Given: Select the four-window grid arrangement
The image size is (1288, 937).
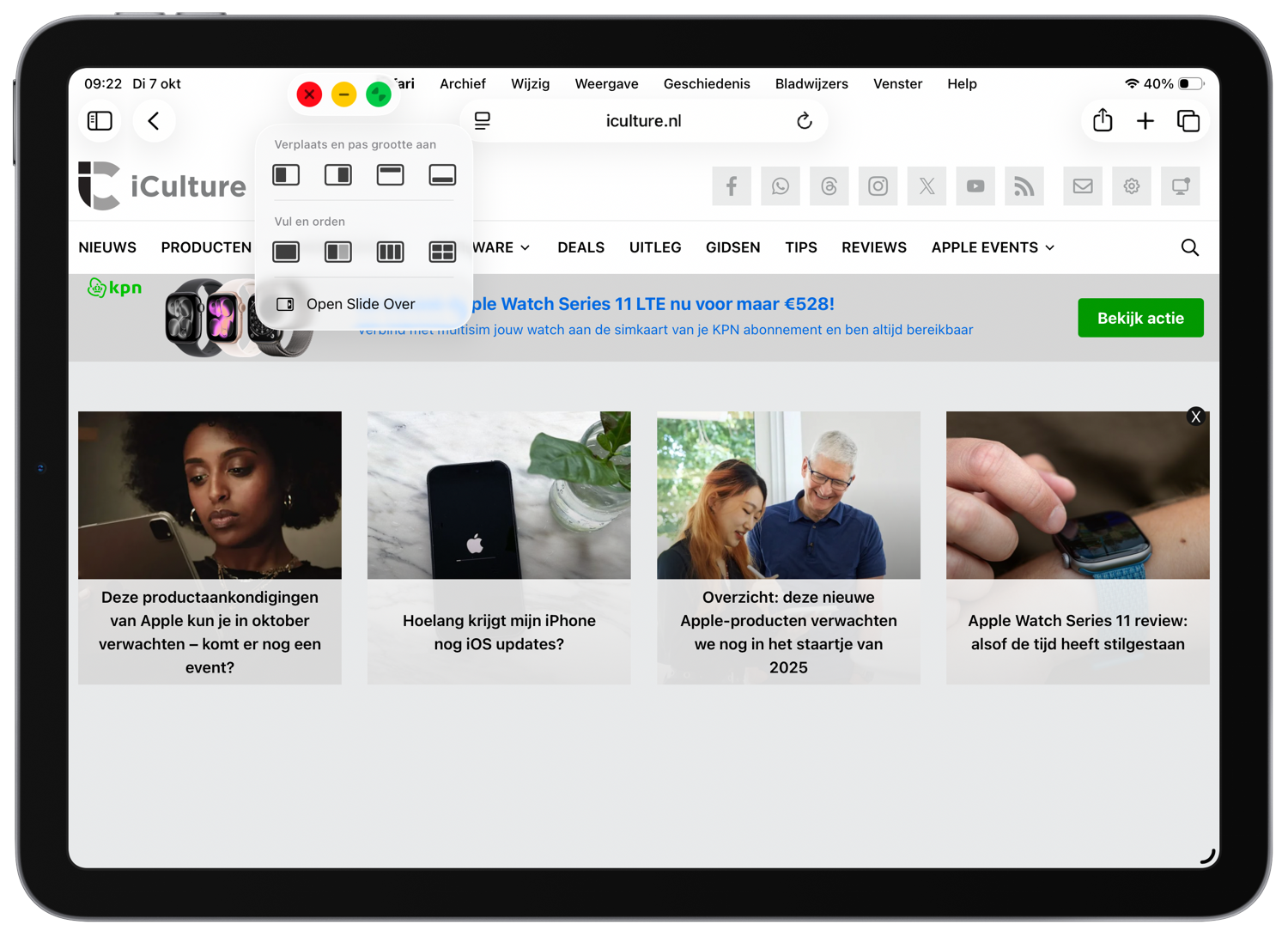Looking at the screenshot, I should (442, 252).
